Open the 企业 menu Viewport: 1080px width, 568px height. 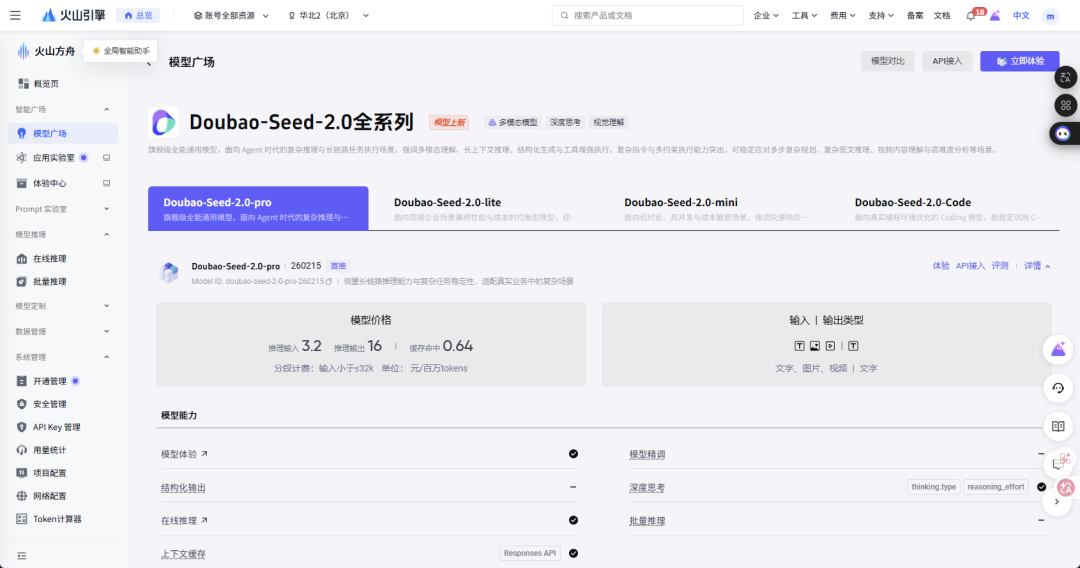click(x=766, y=15)
